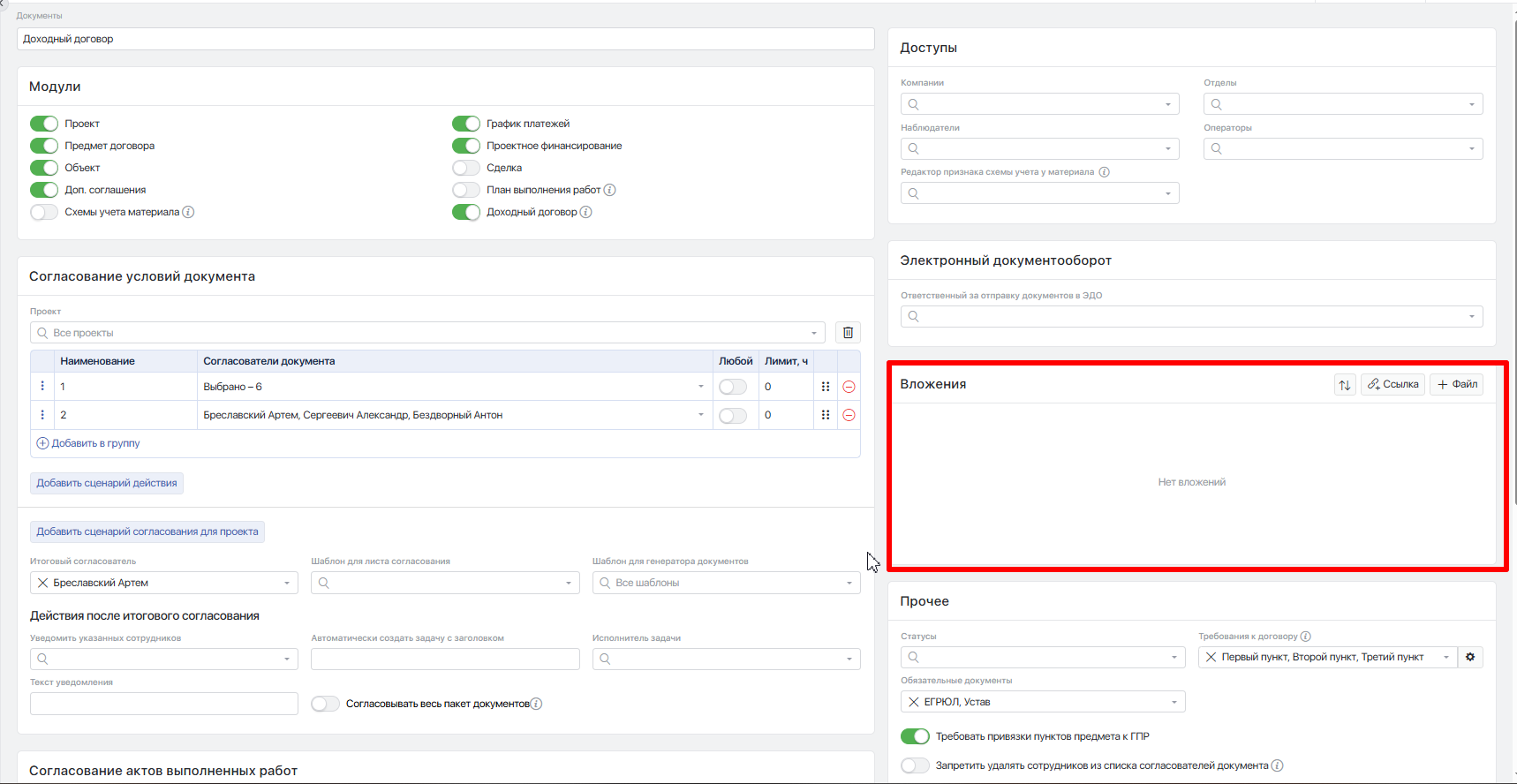The image size is (1517, 784).
Task: Expand the Шаблон для генератора документов dropdown
Action: pos(849,583)
